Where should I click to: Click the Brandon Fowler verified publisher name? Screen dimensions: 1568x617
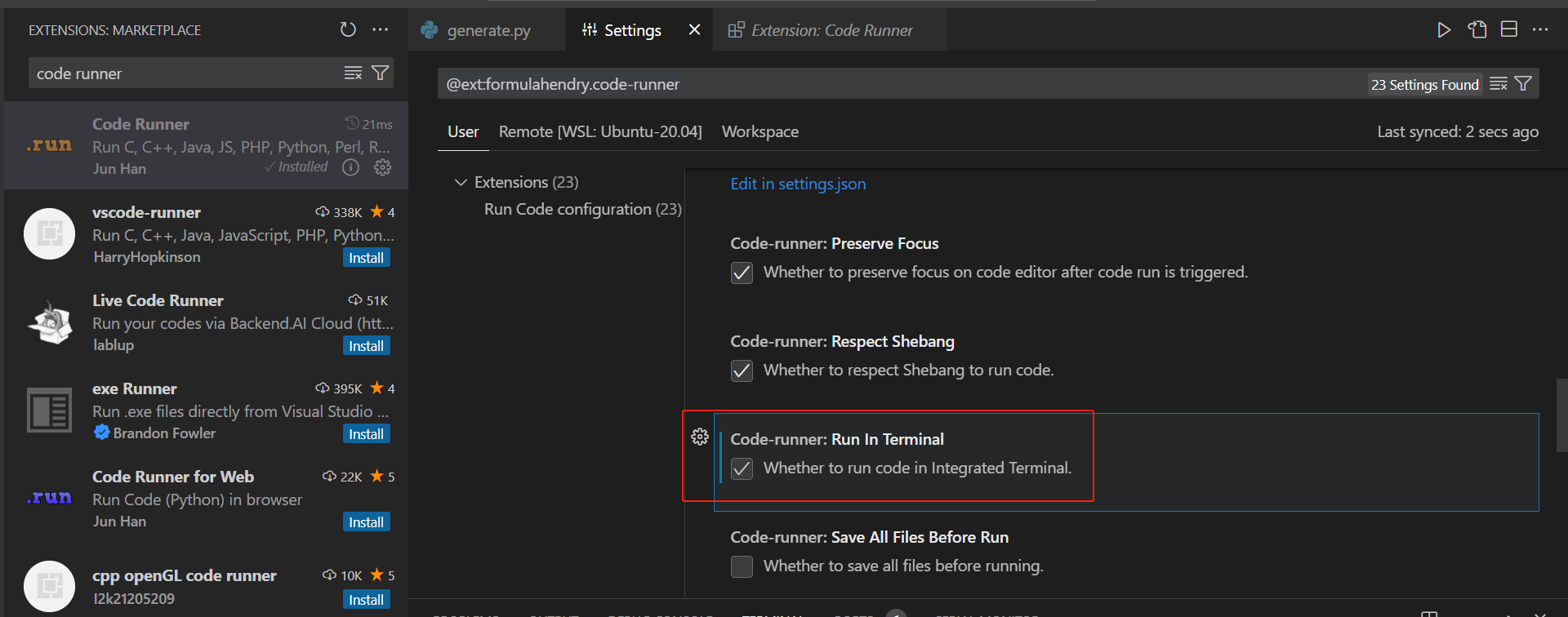[x=164, y=433]
